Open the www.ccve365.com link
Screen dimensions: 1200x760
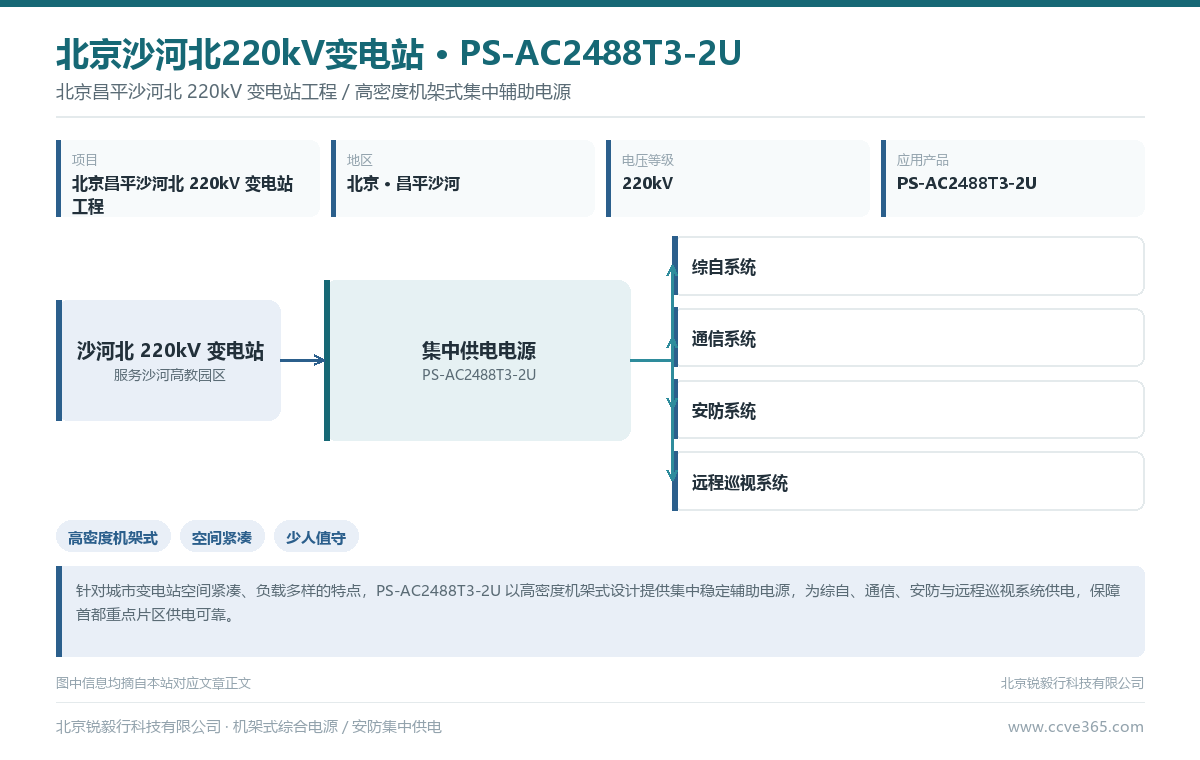point(1075,727)
